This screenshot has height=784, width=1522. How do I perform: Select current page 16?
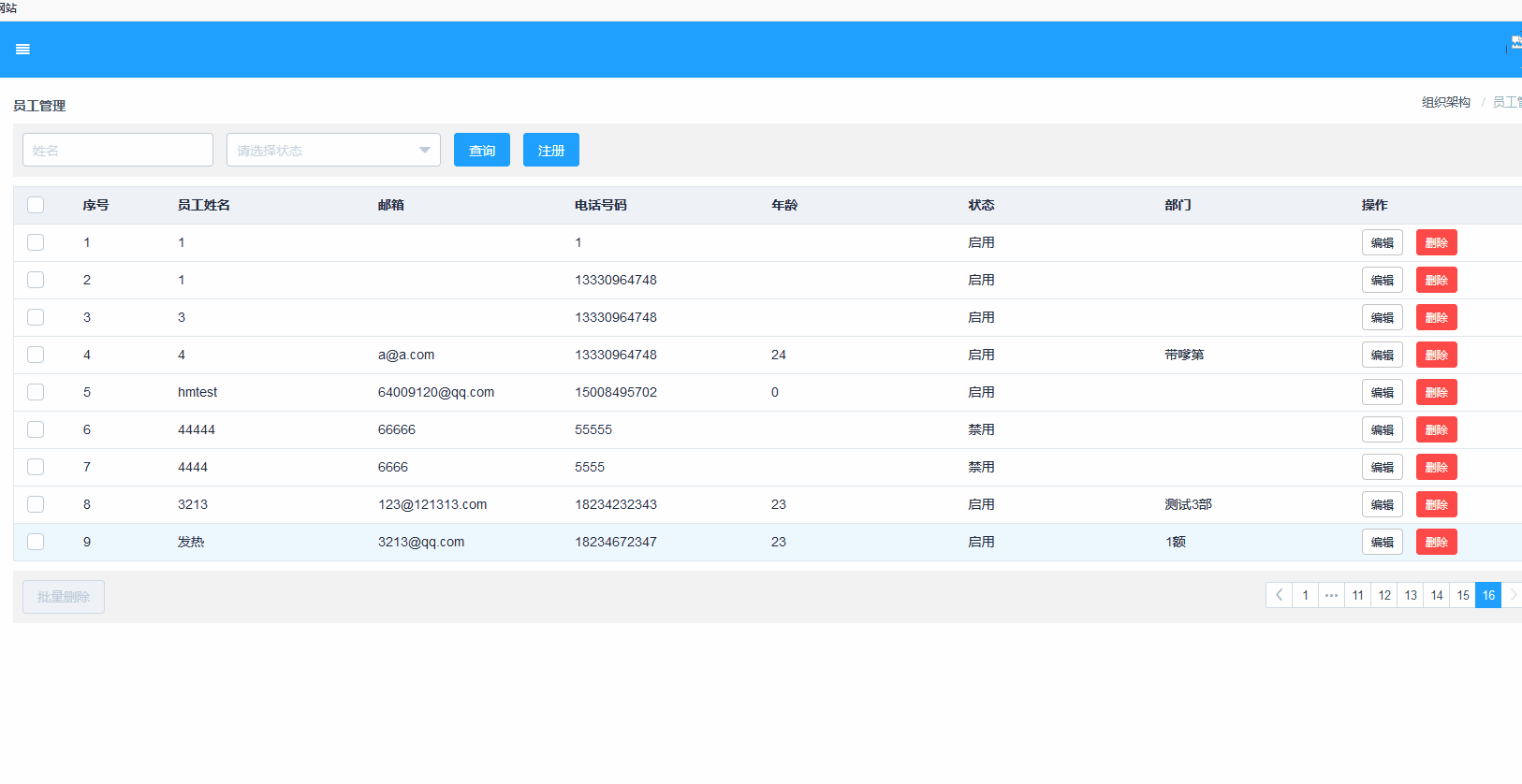point(1488,595)
